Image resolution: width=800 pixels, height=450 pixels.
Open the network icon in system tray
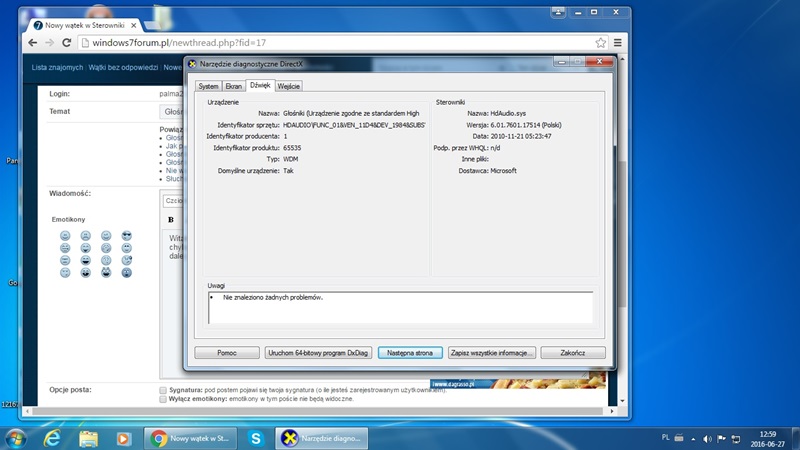736,438
